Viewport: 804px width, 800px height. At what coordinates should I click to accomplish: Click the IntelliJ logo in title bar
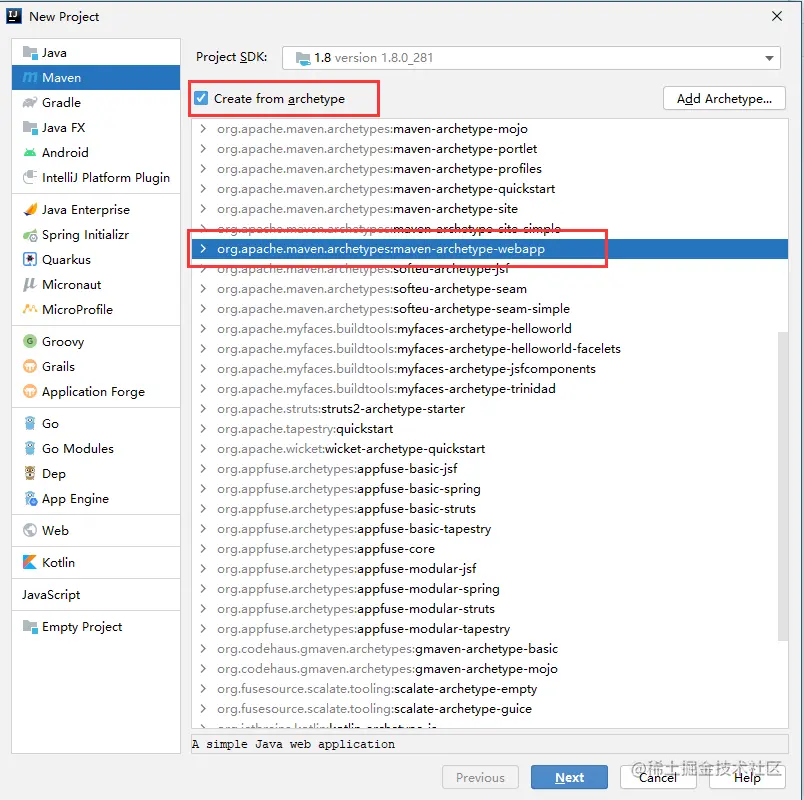coord(14,16)
